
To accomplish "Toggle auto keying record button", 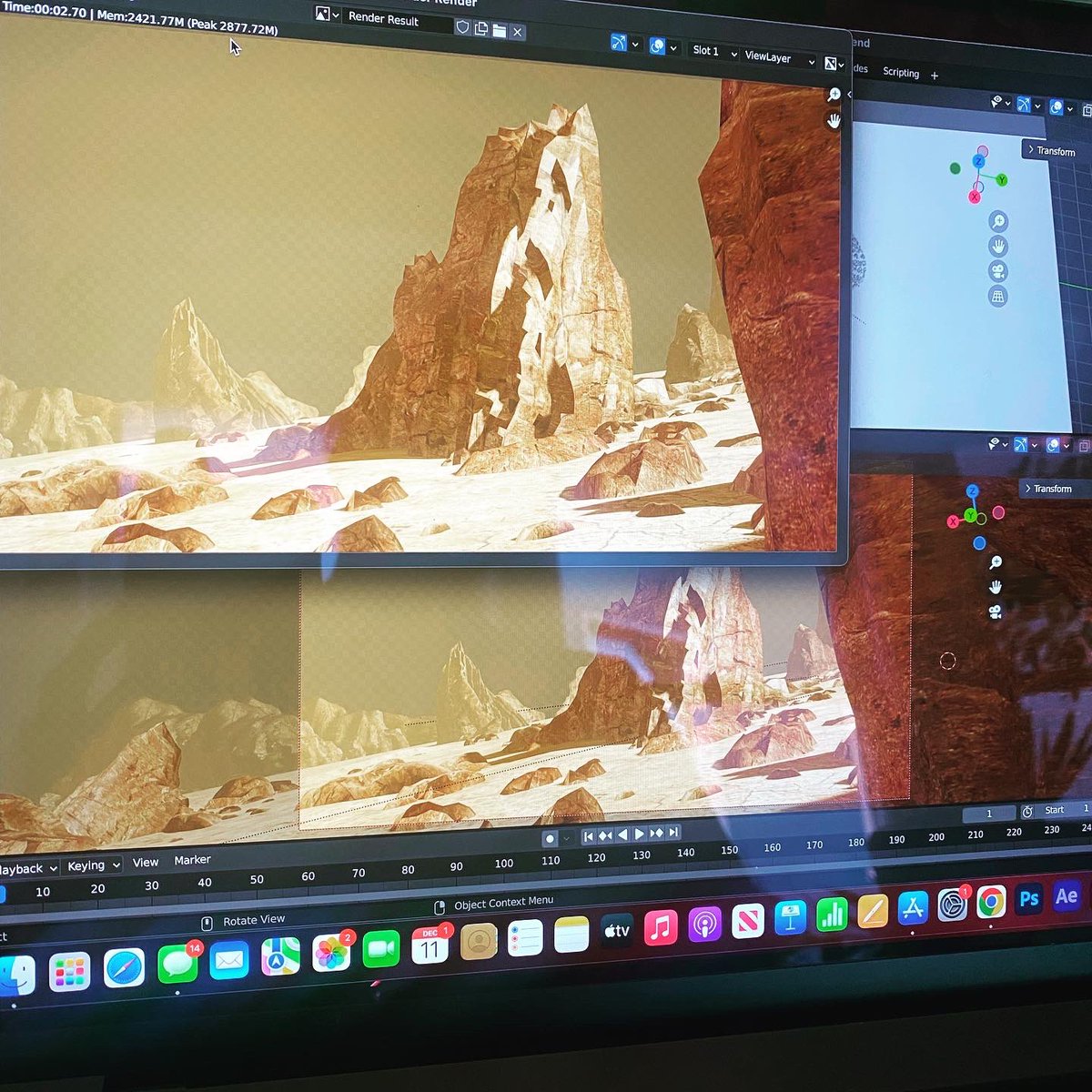I will pos(550,838).
